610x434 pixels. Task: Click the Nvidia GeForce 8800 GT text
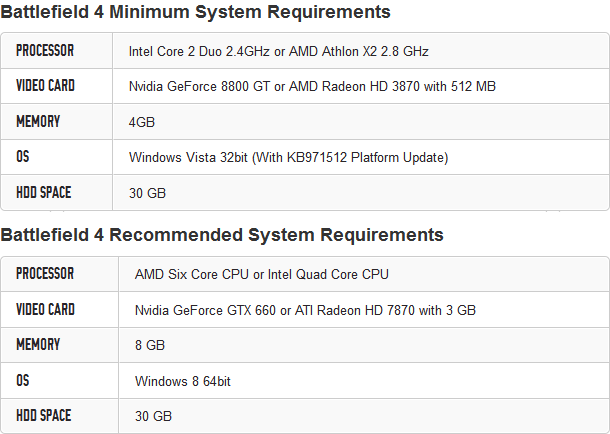[x=197, y=87]
